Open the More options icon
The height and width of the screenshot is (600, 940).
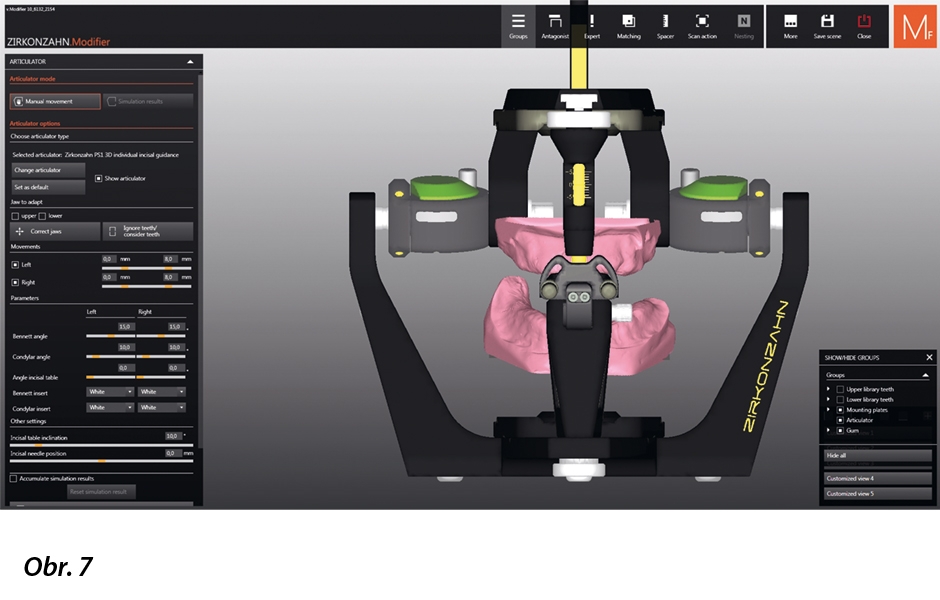click(790, 26)
